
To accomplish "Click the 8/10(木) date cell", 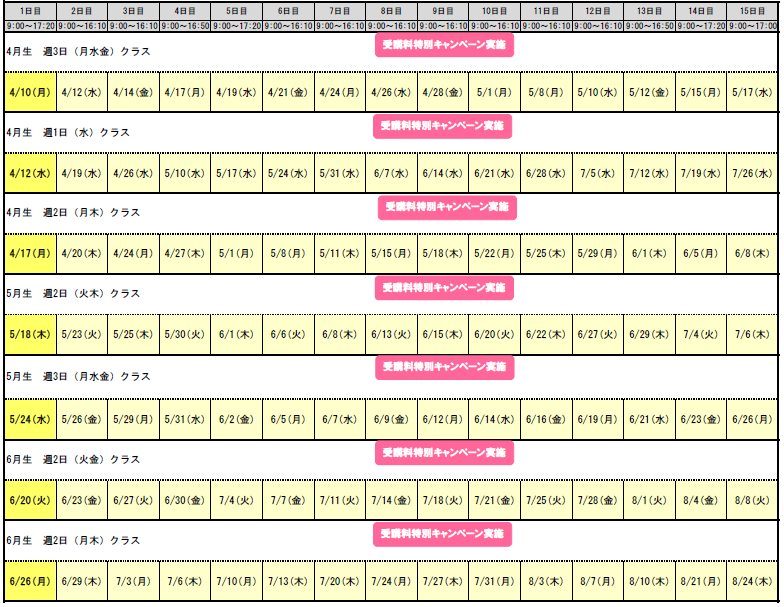I will tap(649, 581).
